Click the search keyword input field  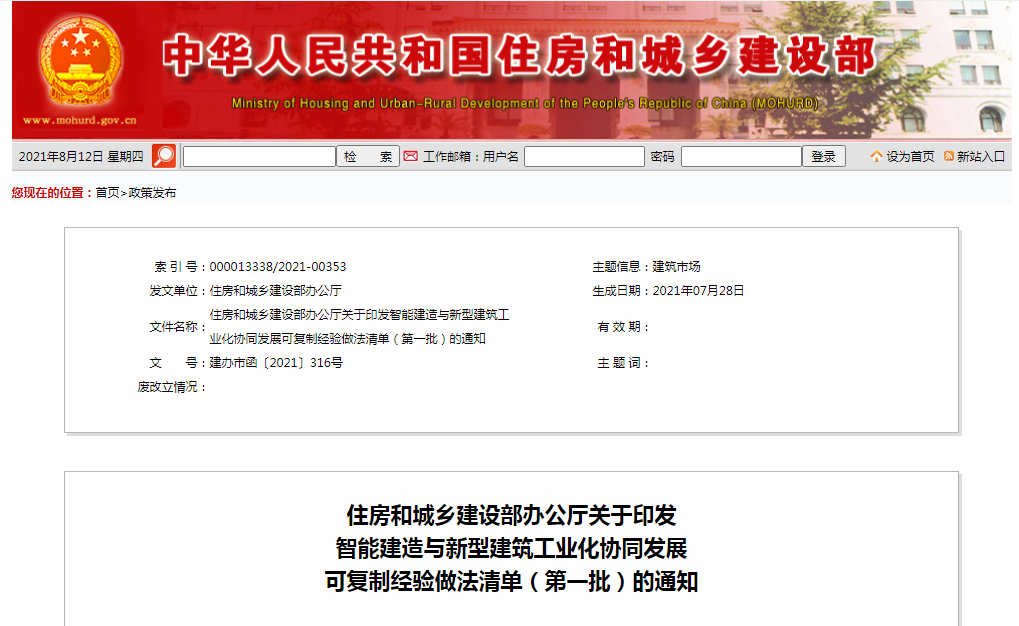pos(259,157)
